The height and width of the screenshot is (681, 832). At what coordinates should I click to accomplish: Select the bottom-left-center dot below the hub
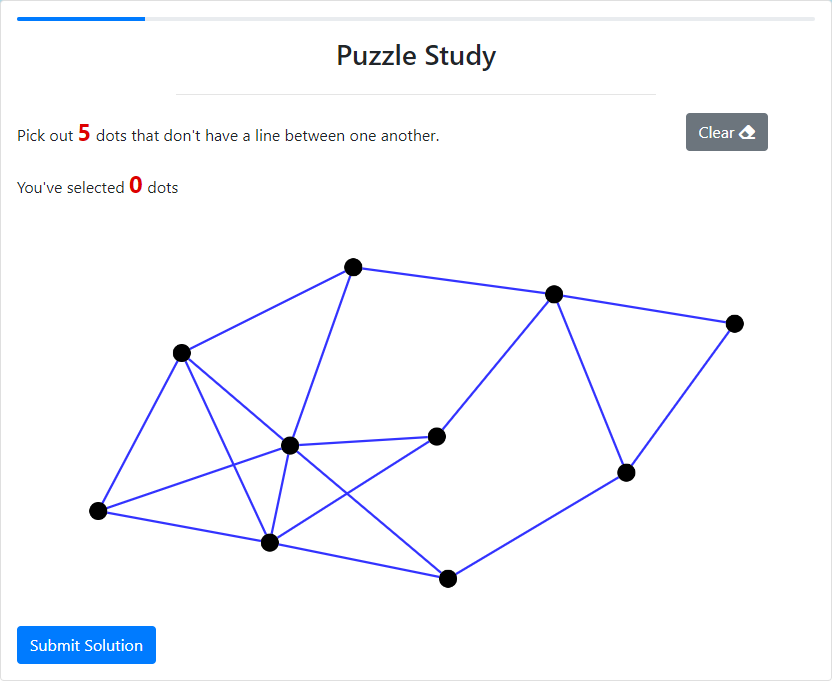point(270,543)
